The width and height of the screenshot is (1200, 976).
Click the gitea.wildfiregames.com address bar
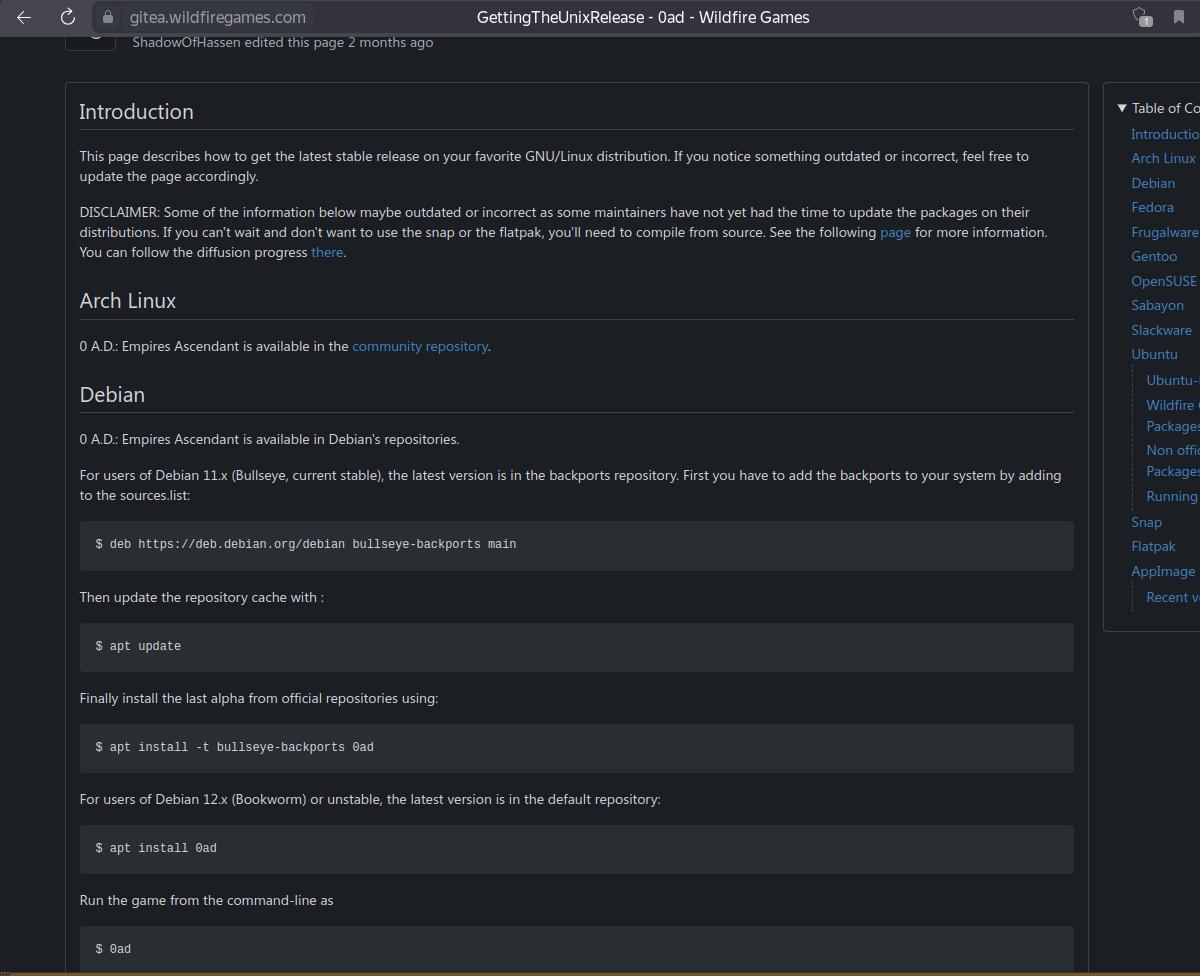click(218, 17)
